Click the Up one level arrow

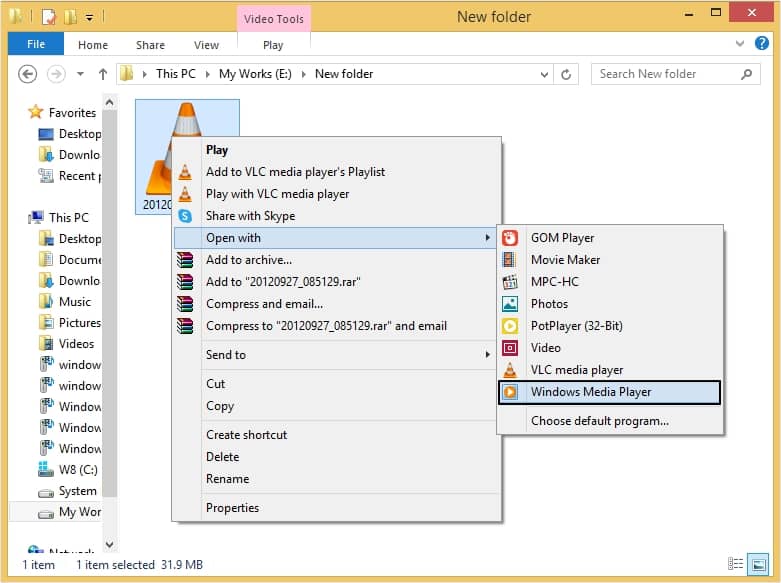(103, 74)
